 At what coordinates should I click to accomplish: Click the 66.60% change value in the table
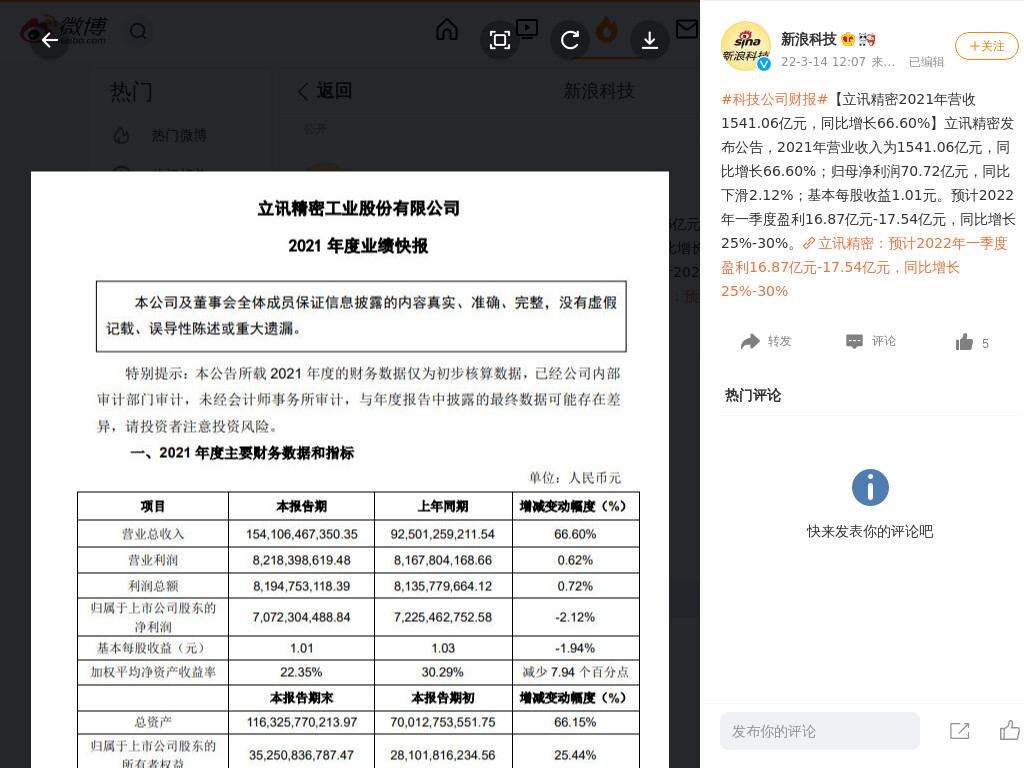575,534
